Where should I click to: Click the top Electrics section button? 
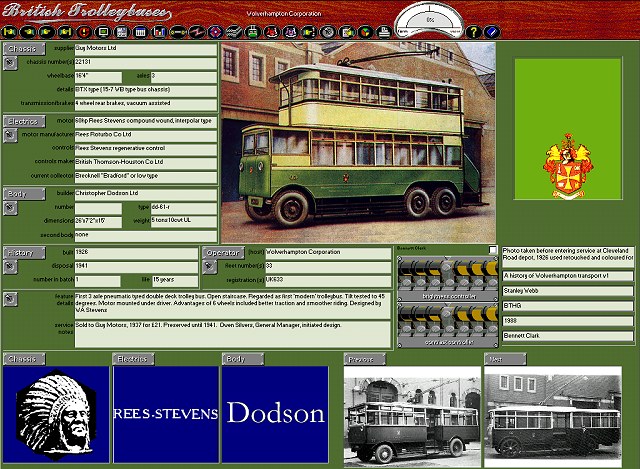[x=24, y=121]
